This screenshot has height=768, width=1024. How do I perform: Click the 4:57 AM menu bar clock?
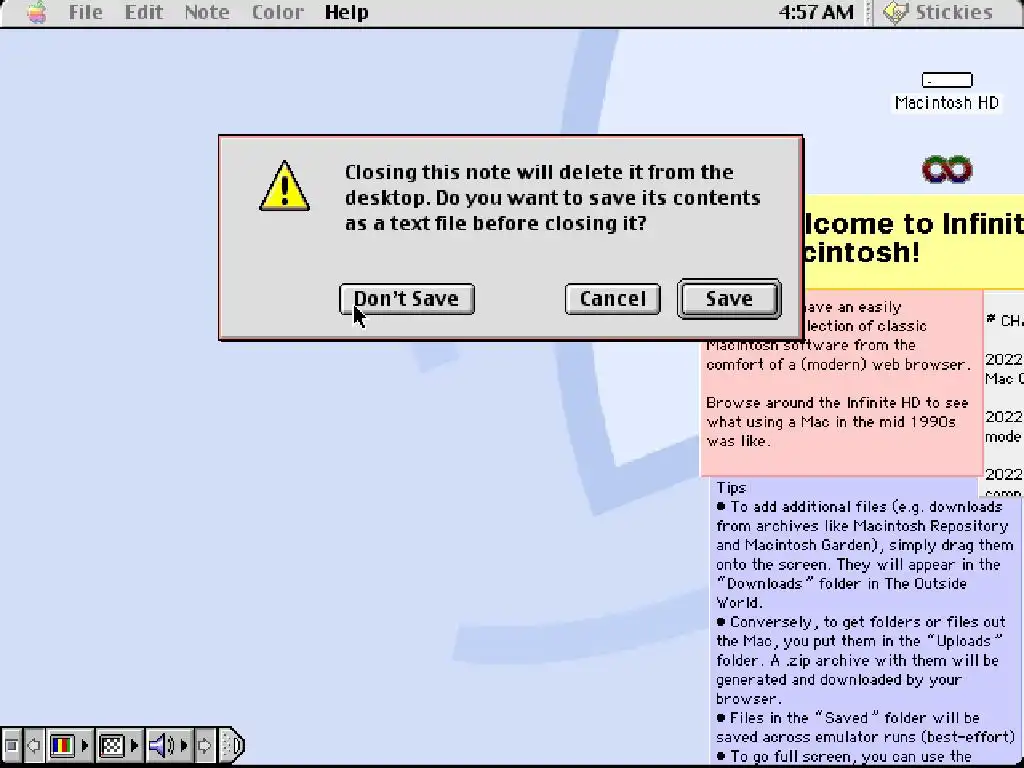(x=816, y=12)
